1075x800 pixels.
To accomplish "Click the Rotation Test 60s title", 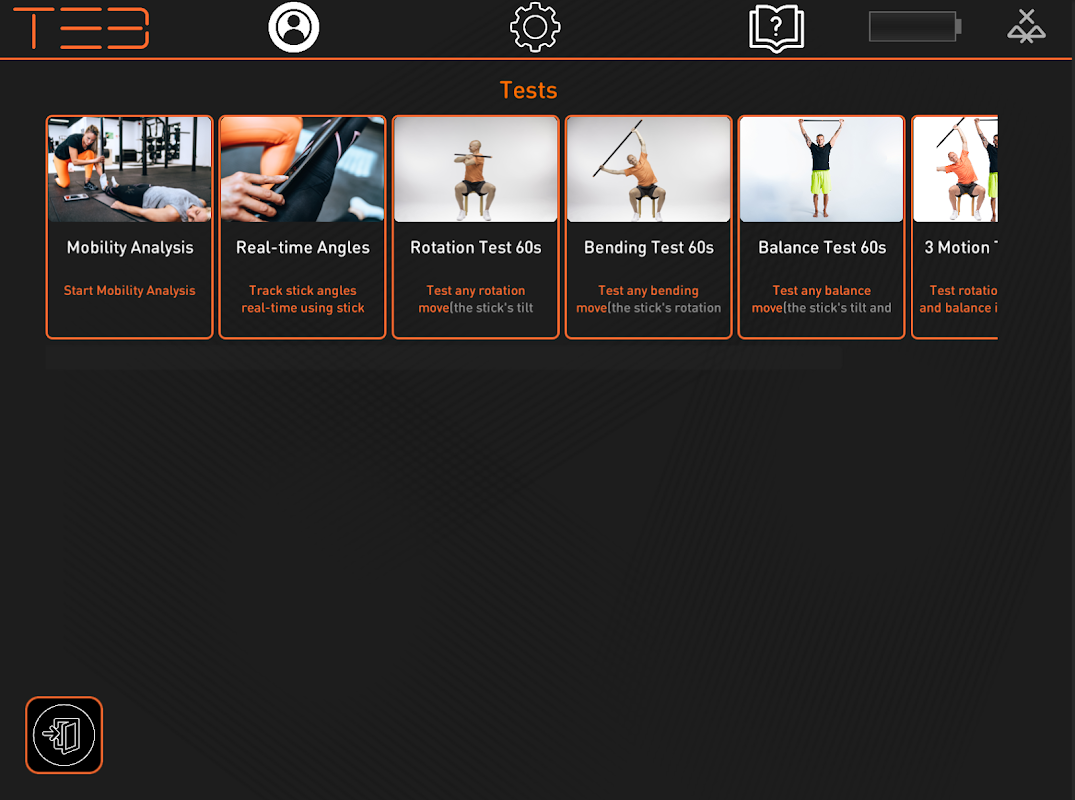I will (x=476, y=247).
